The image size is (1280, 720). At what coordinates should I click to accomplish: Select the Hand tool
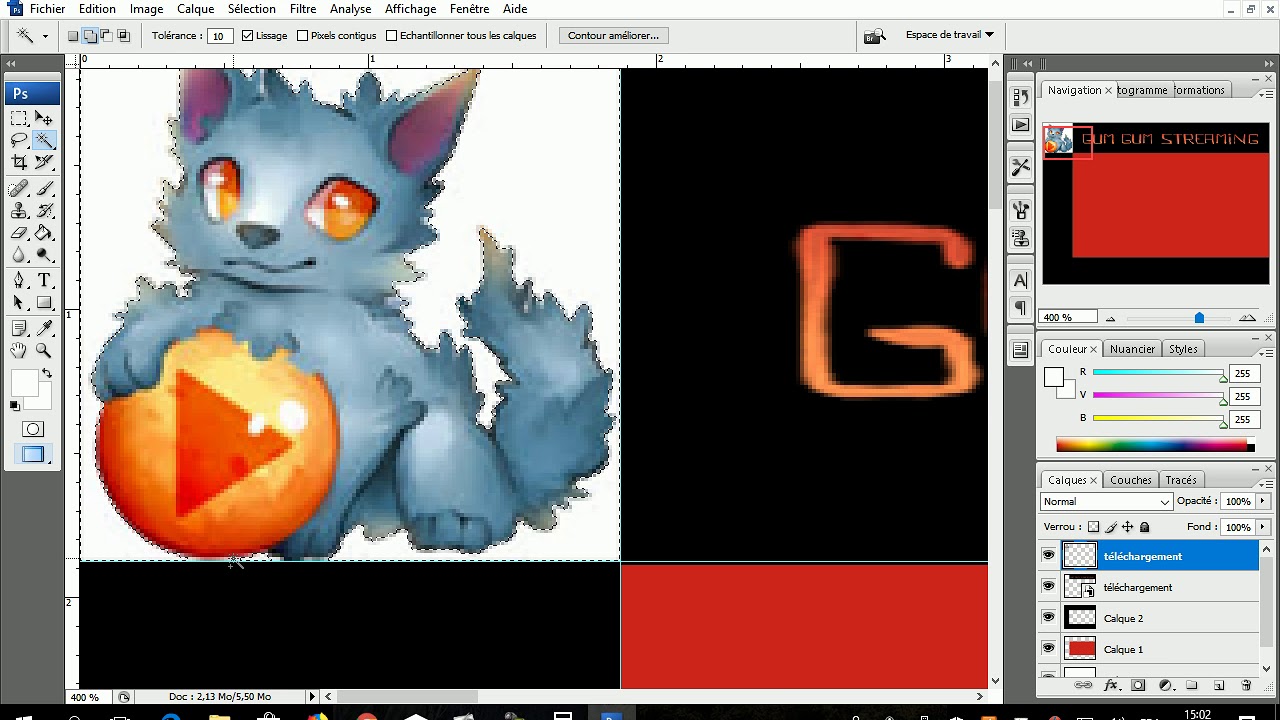click(x=19, y=351)
